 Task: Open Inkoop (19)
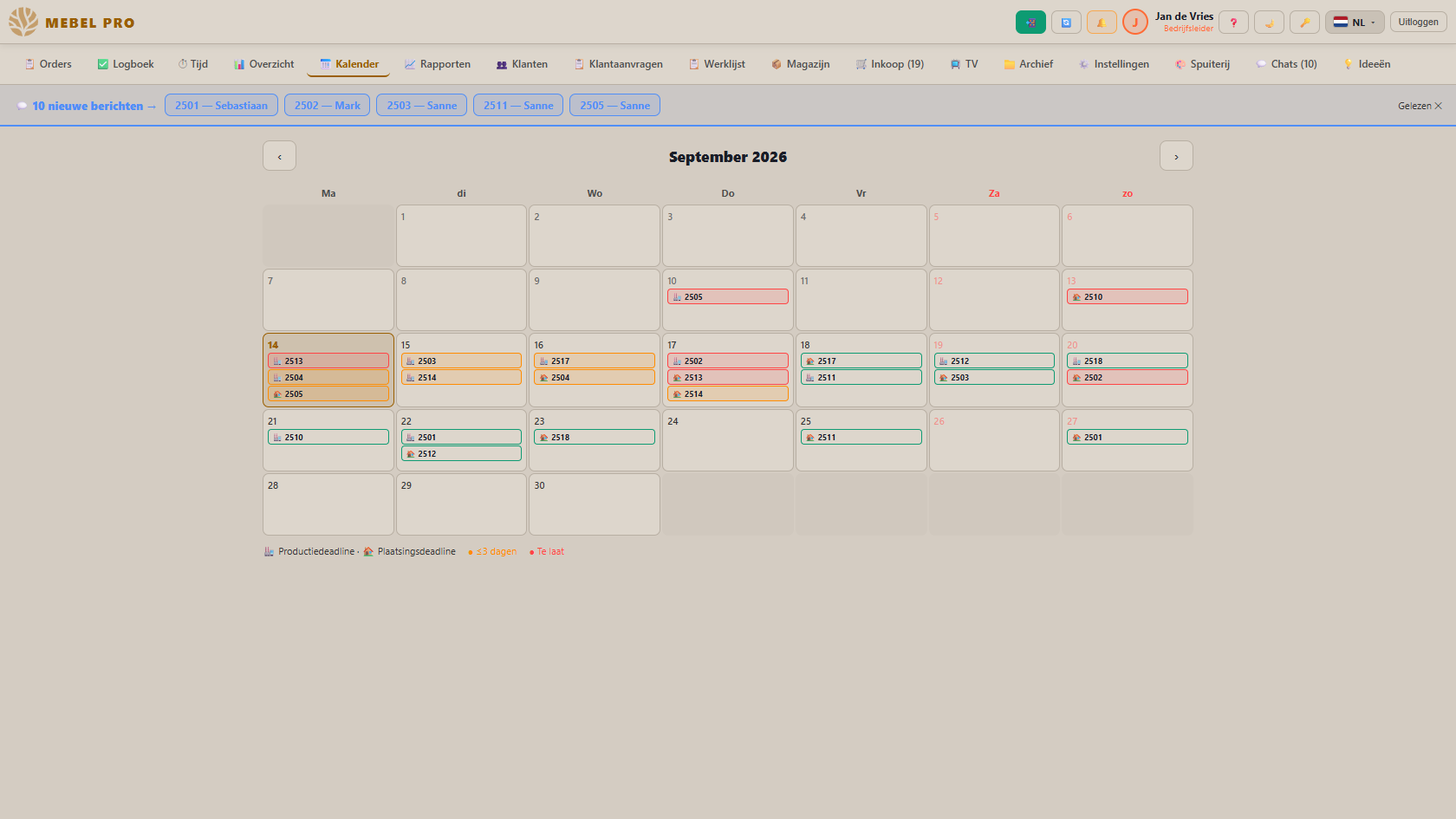click(890, 64)
